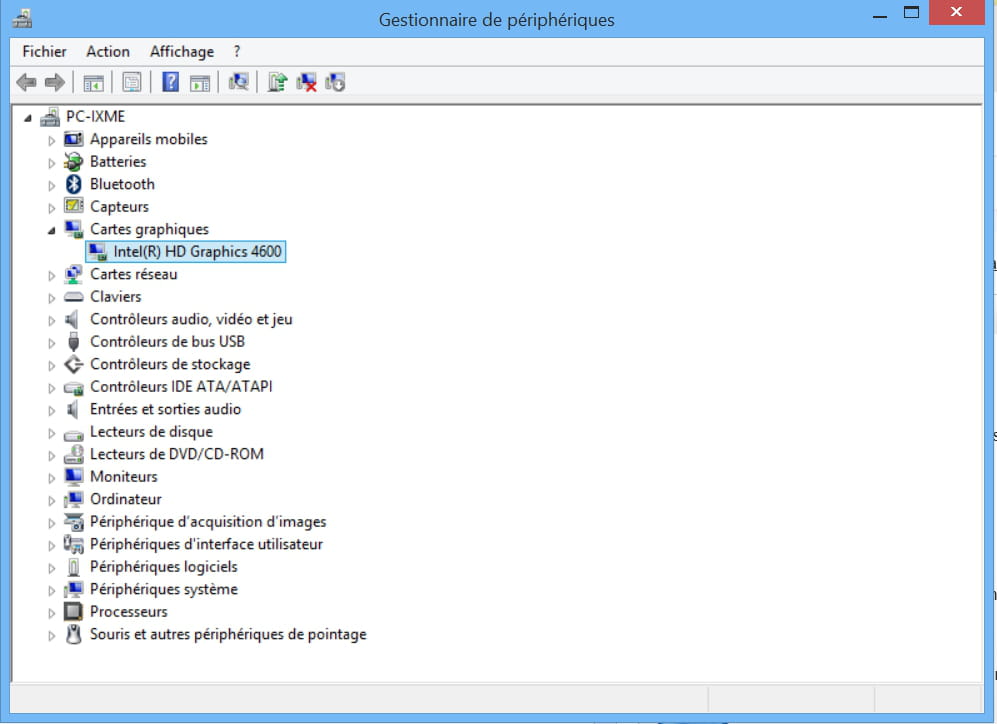Expand Contrôleurs audio, vidéo et jeu arrow
997x724 pixels.
[x=52, y=320]
